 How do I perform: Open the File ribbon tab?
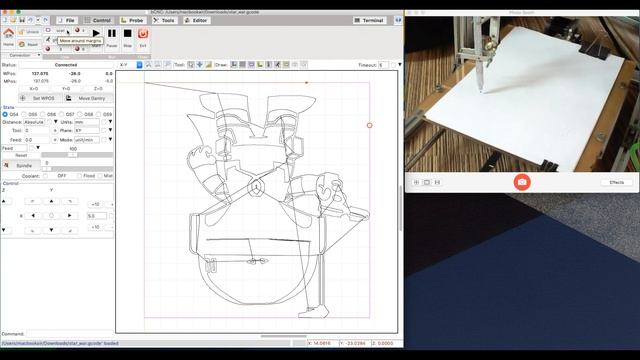pyautogui.click(x=66, y=20)
